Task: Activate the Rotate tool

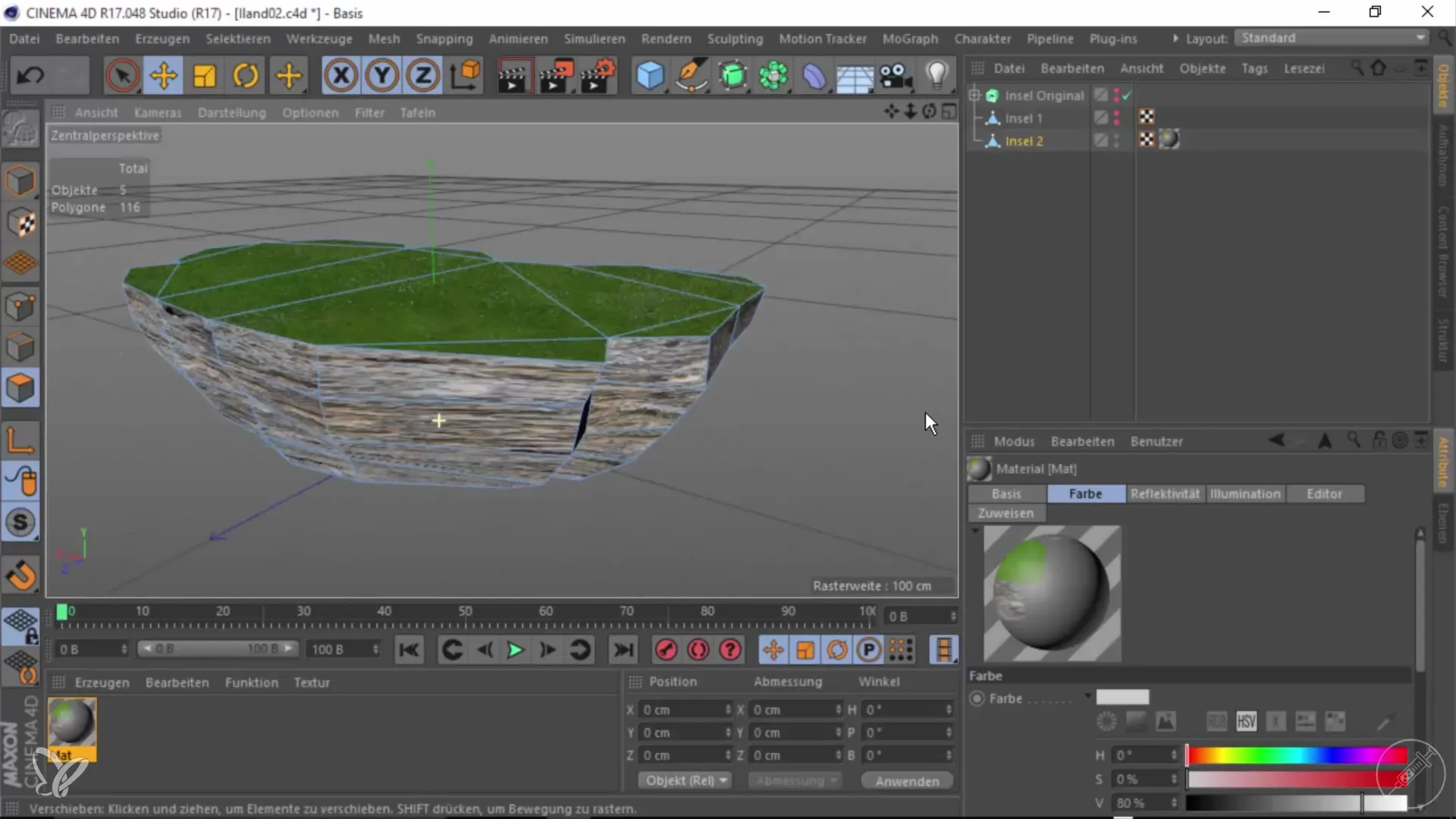Action: coord(246,76)
